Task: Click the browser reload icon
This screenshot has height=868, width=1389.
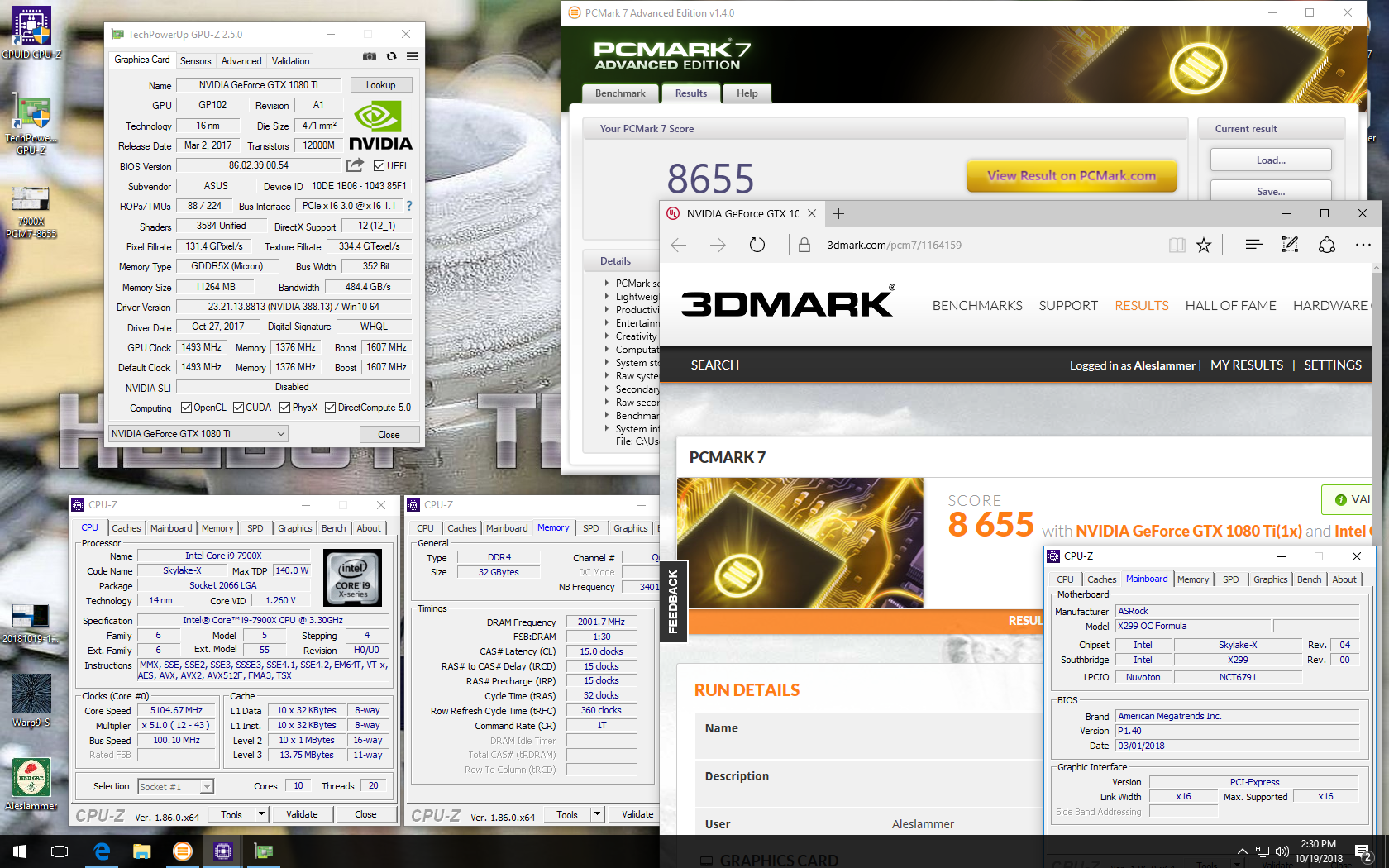Action: 757,245
